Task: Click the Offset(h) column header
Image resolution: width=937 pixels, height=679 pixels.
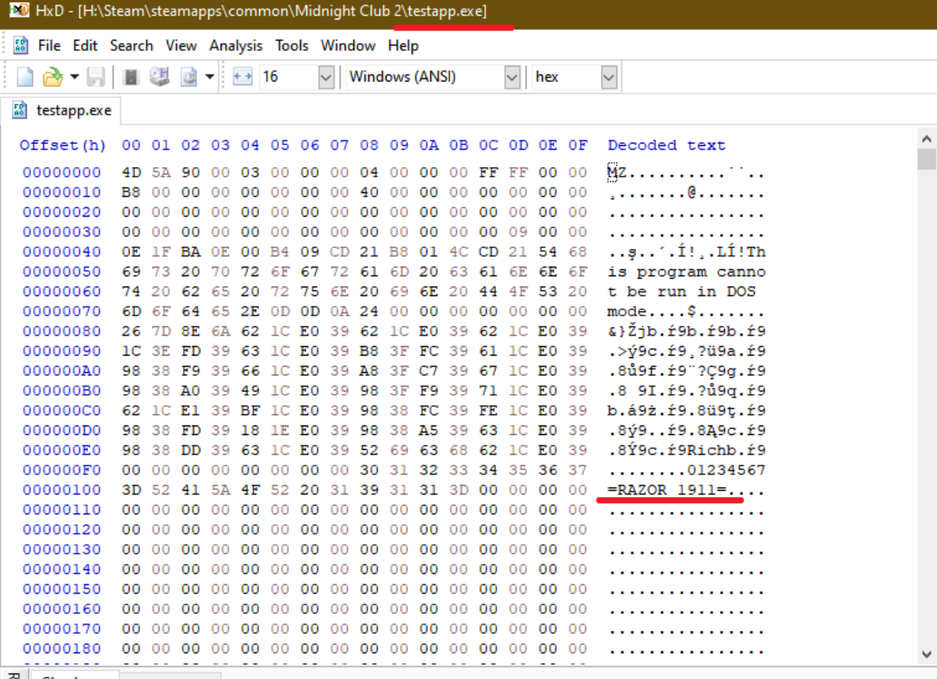Action: click(62, 145)
